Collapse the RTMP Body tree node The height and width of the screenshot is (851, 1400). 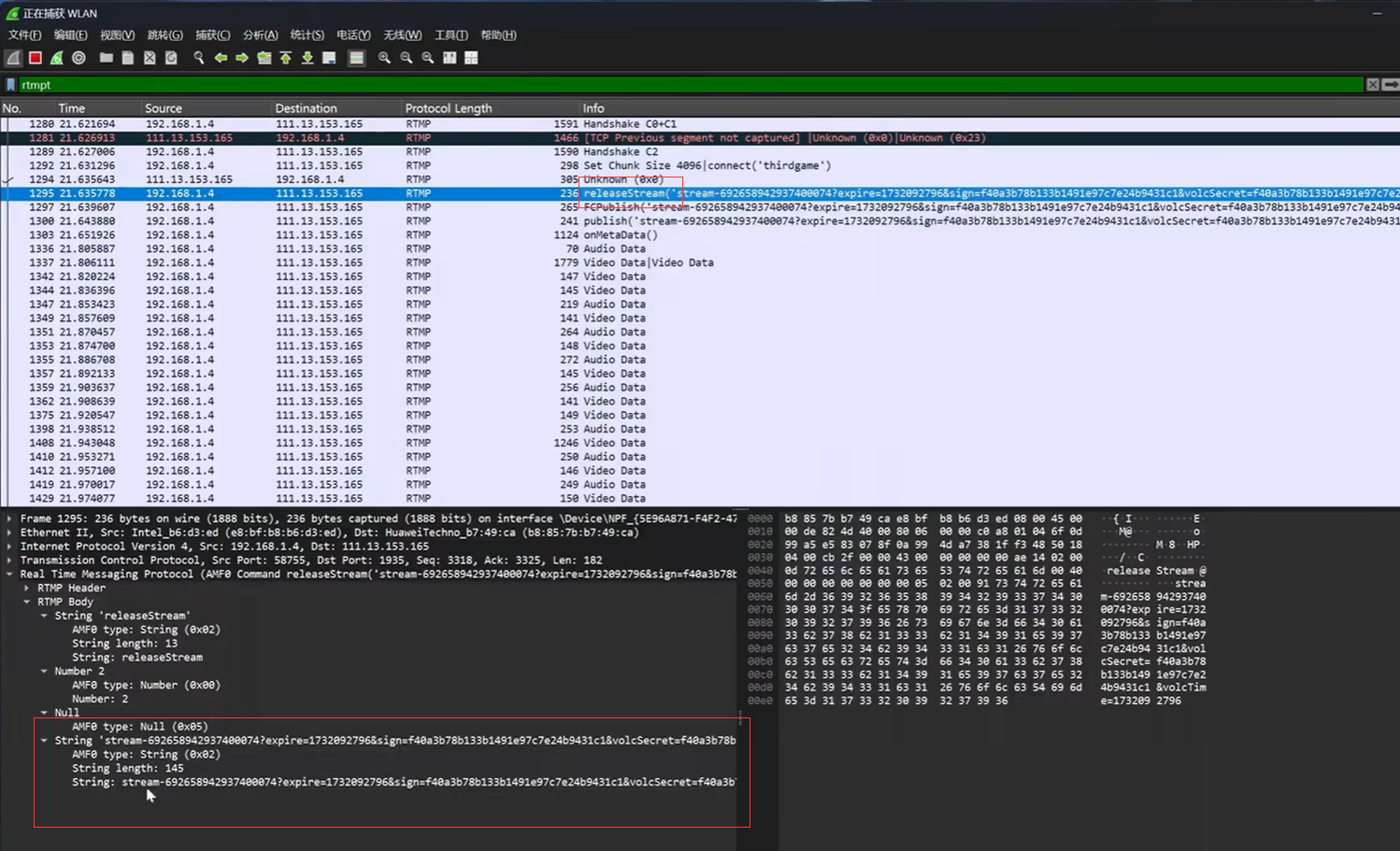[x=27, y=603]
